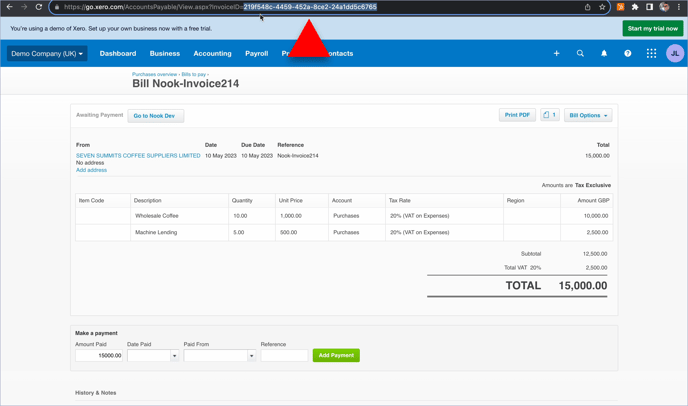Open Seven Summits Coffee Suppliers Limited link
Viewport: 688px width, 406px height.
pos(138,156)
